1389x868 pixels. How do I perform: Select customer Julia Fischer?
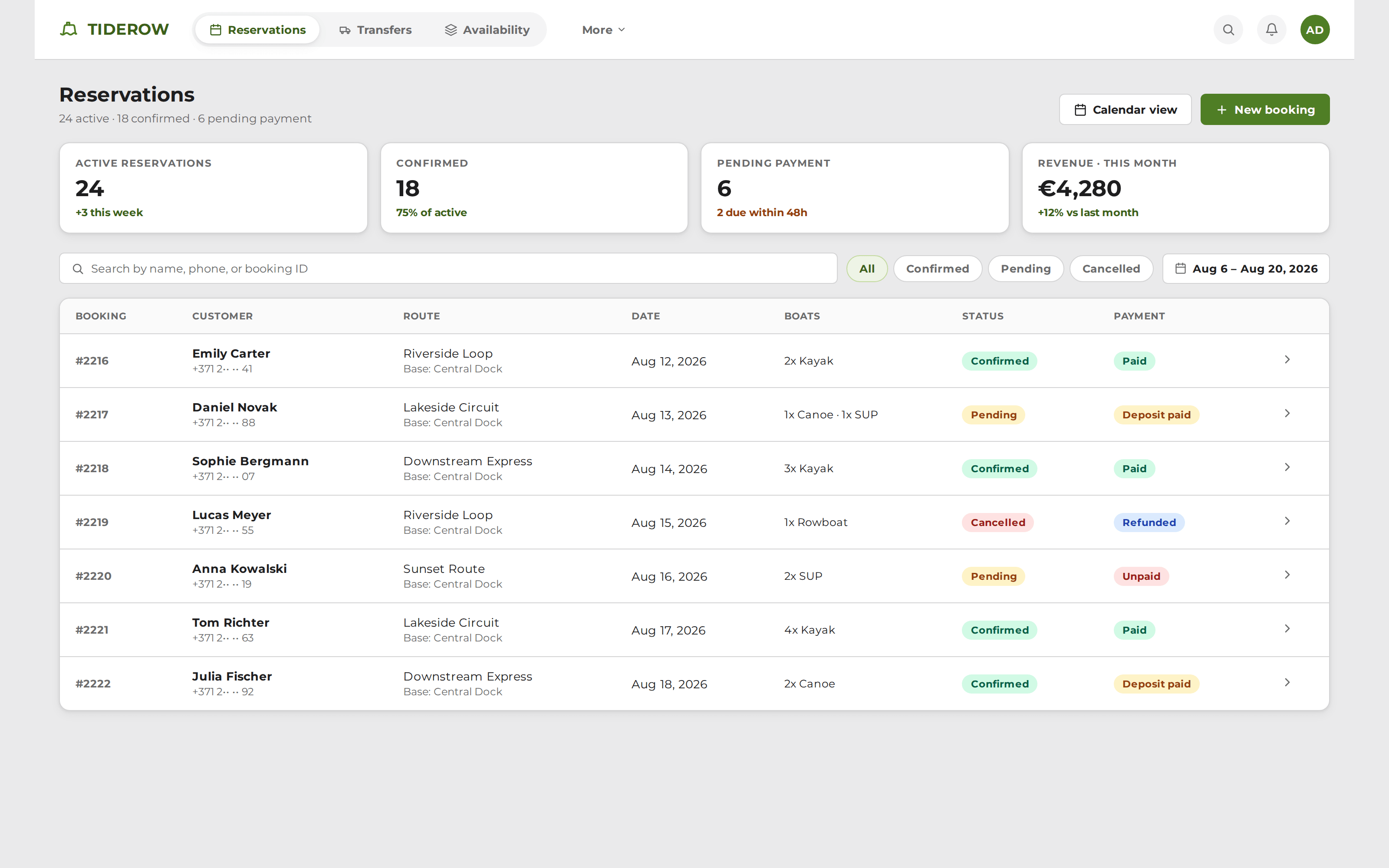(232, 677)
